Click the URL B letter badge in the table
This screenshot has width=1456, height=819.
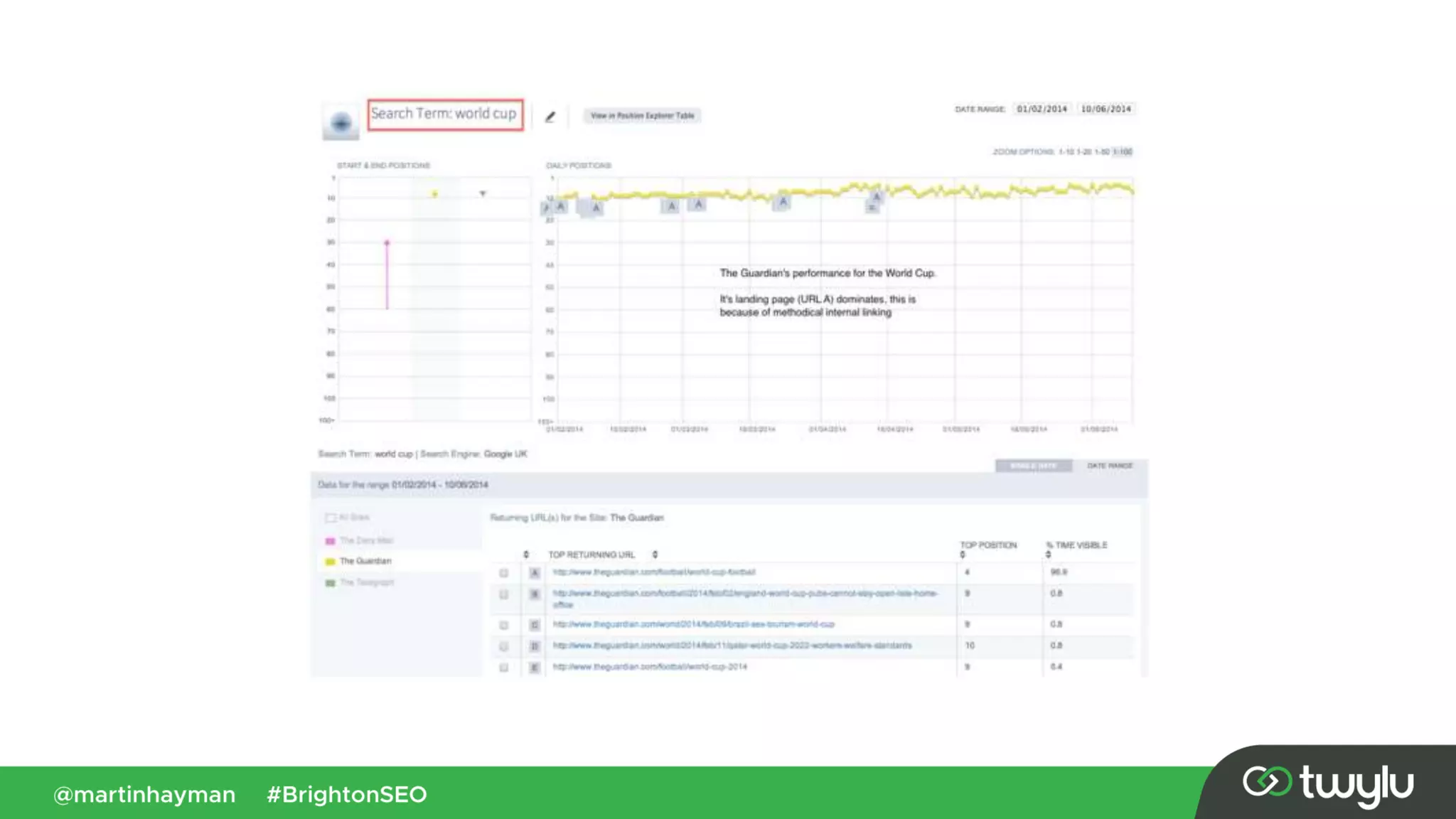coord(535,594)
